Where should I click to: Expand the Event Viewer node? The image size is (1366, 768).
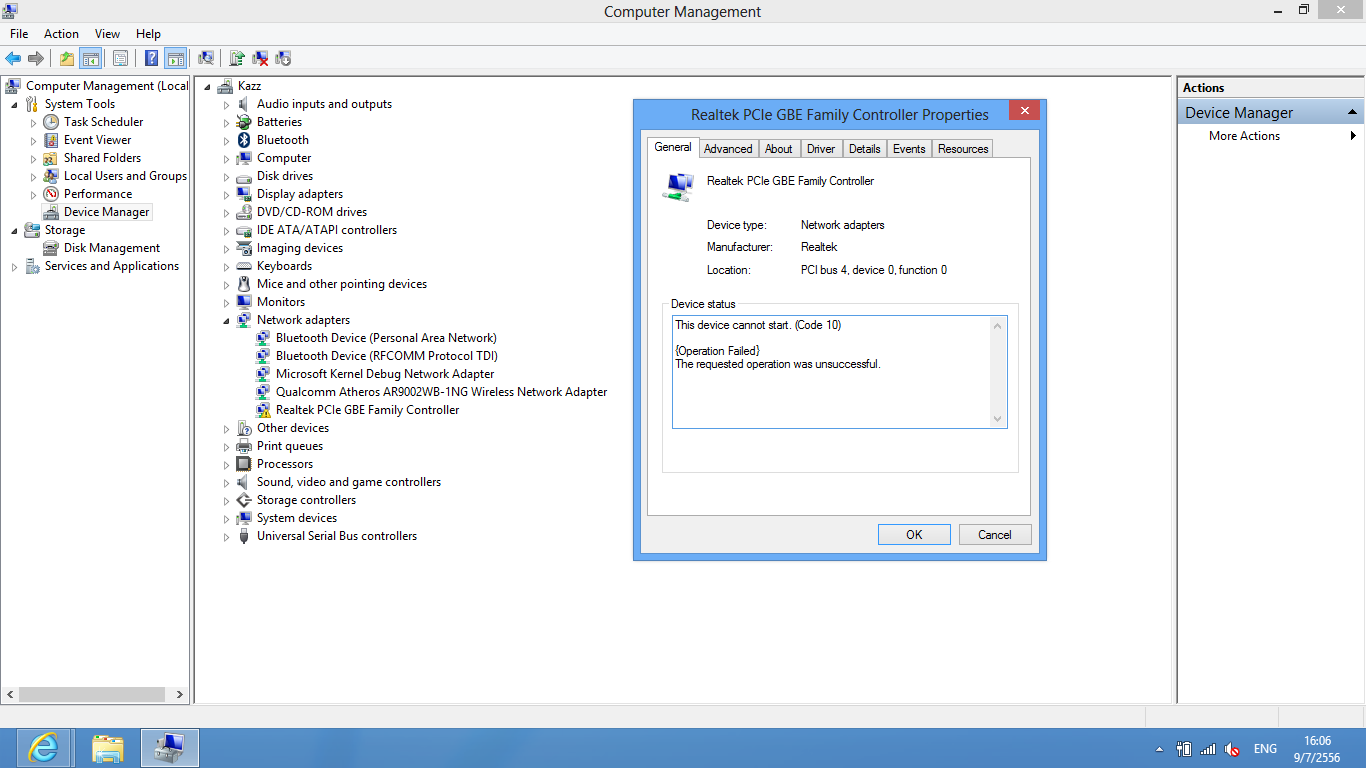[33, 140]
